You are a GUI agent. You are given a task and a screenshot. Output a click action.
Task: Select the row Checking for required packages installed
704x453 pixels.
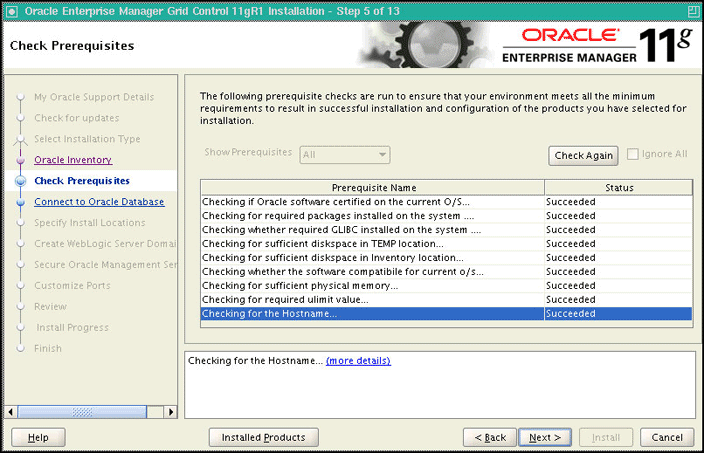446,216
